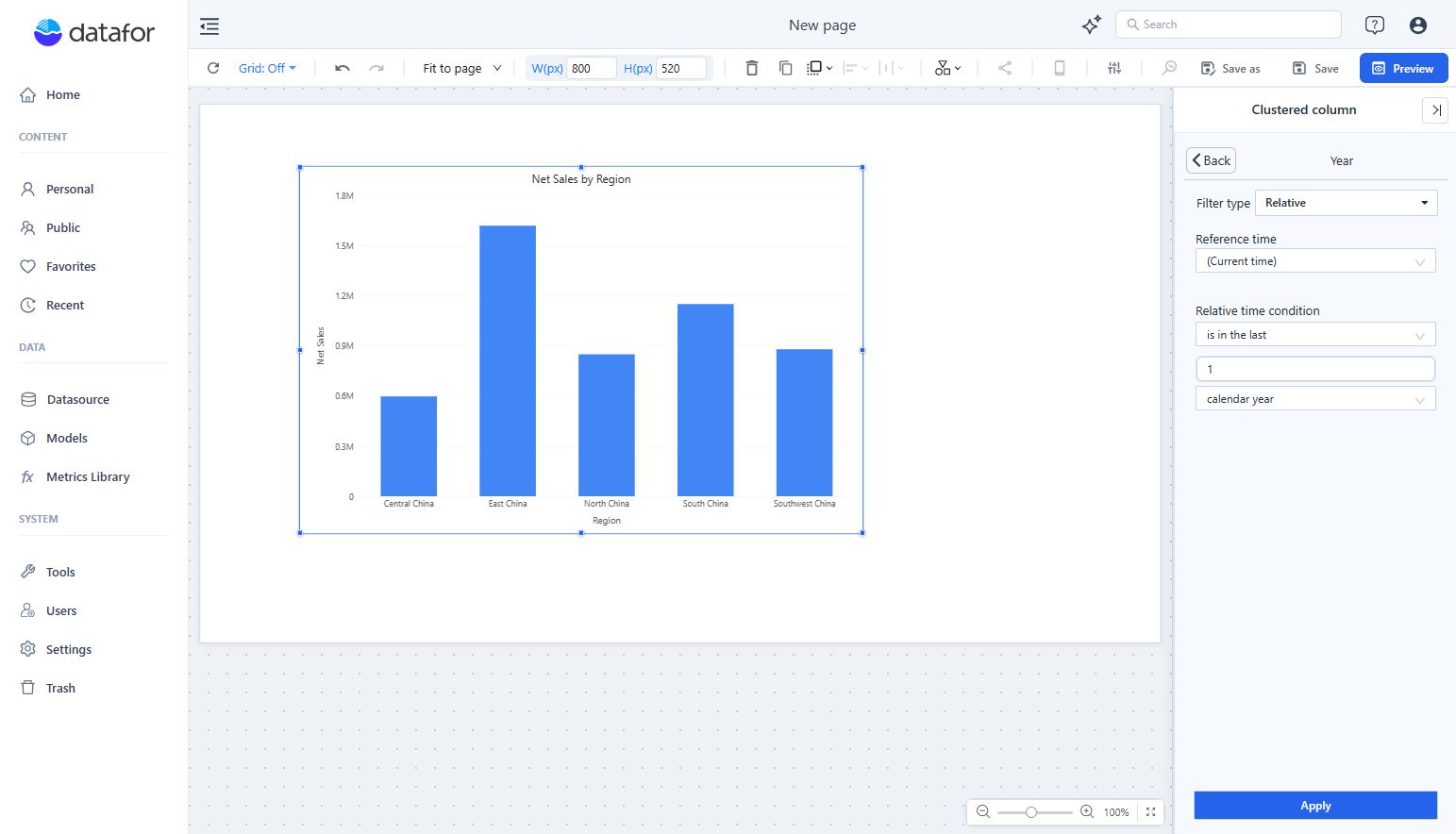1456x834 pixels.
Task: Click the Preview button
Action: [1403, 68]
